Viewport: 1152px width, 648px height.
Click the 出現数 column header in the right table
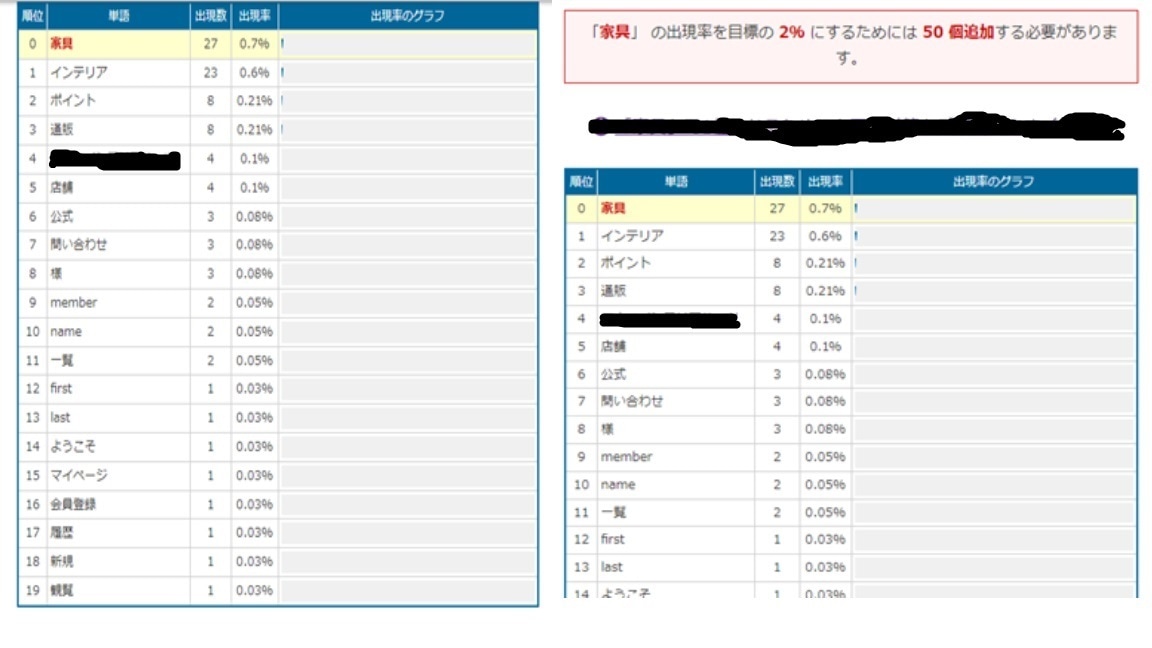pos(777,181)
